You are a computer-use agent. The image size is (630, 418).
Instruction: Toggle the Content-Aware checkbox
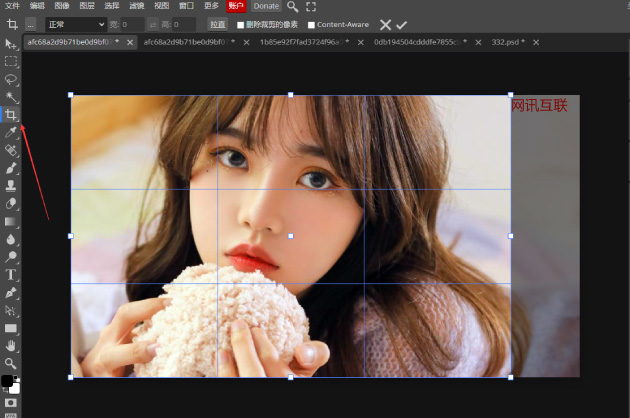(x=312, y=24)
